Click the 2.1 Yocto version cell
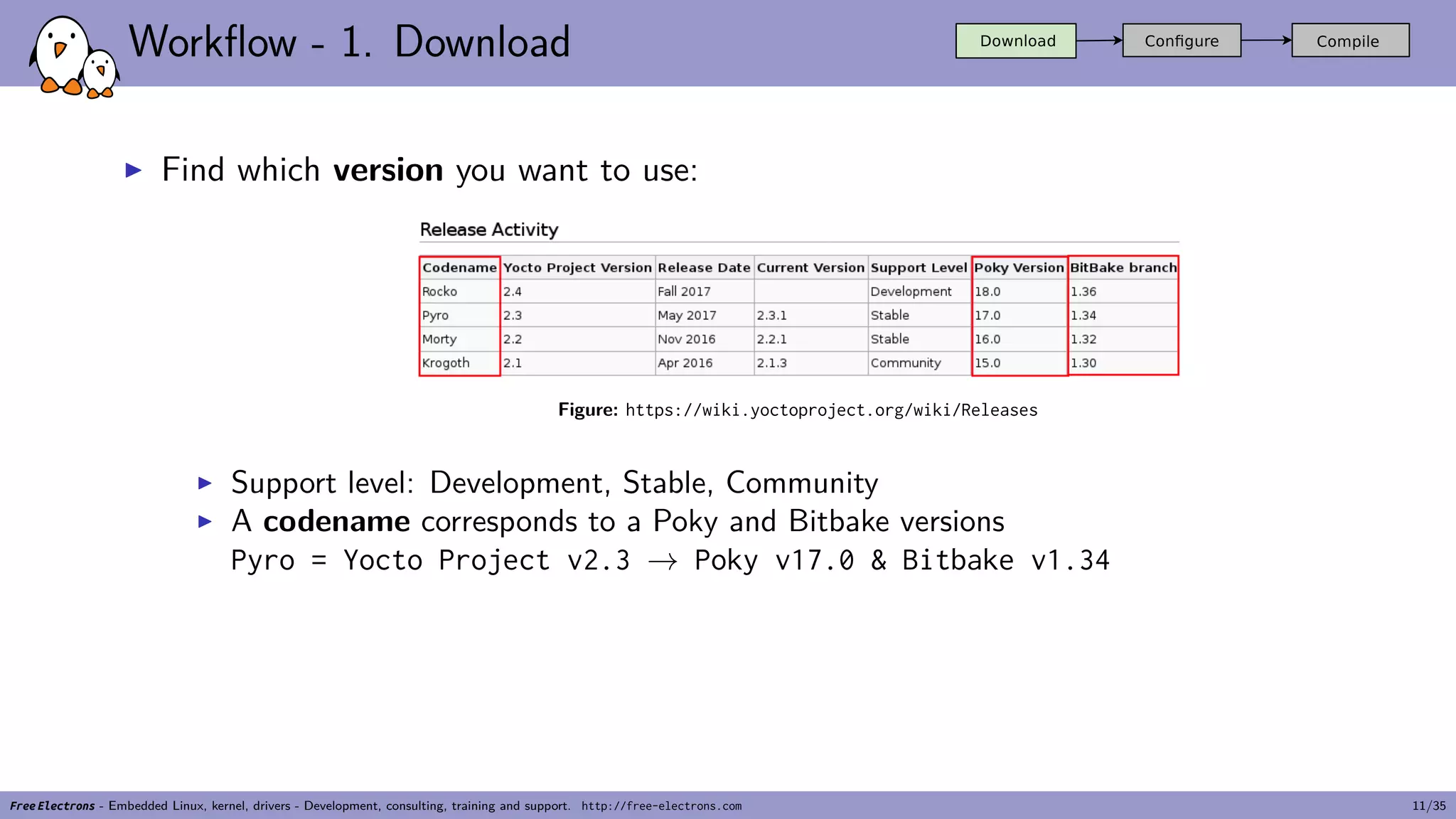Viewport: 1456px width, 819px height. [x=577, y=363]
